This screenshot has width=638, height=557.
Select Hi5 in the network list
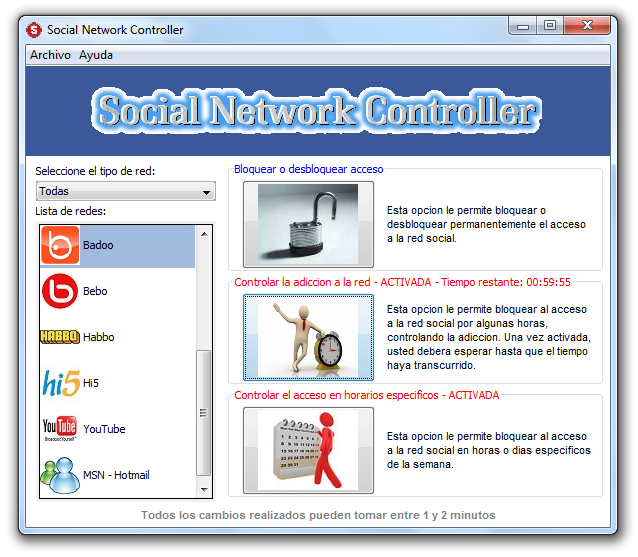pyautogui.click(x=118, y=383)
